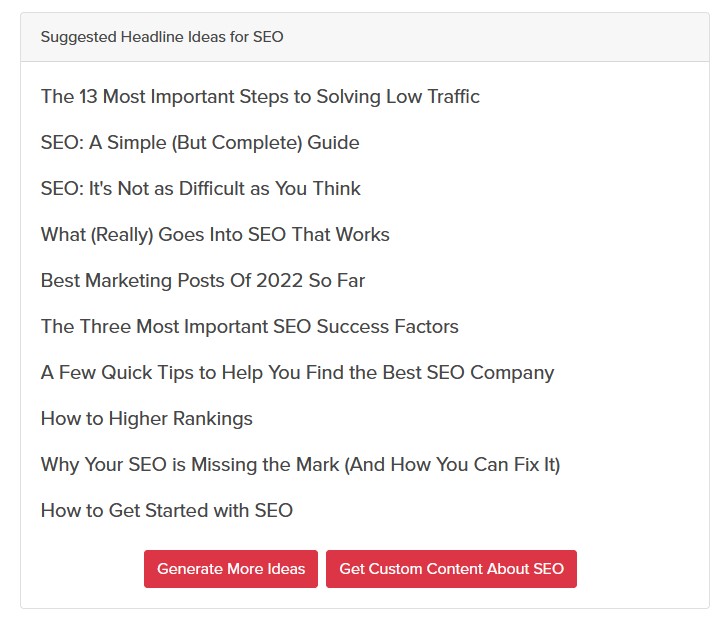
Task: Select the headline about finding the Best SEO Company
Action: click(x=298, y=373)
